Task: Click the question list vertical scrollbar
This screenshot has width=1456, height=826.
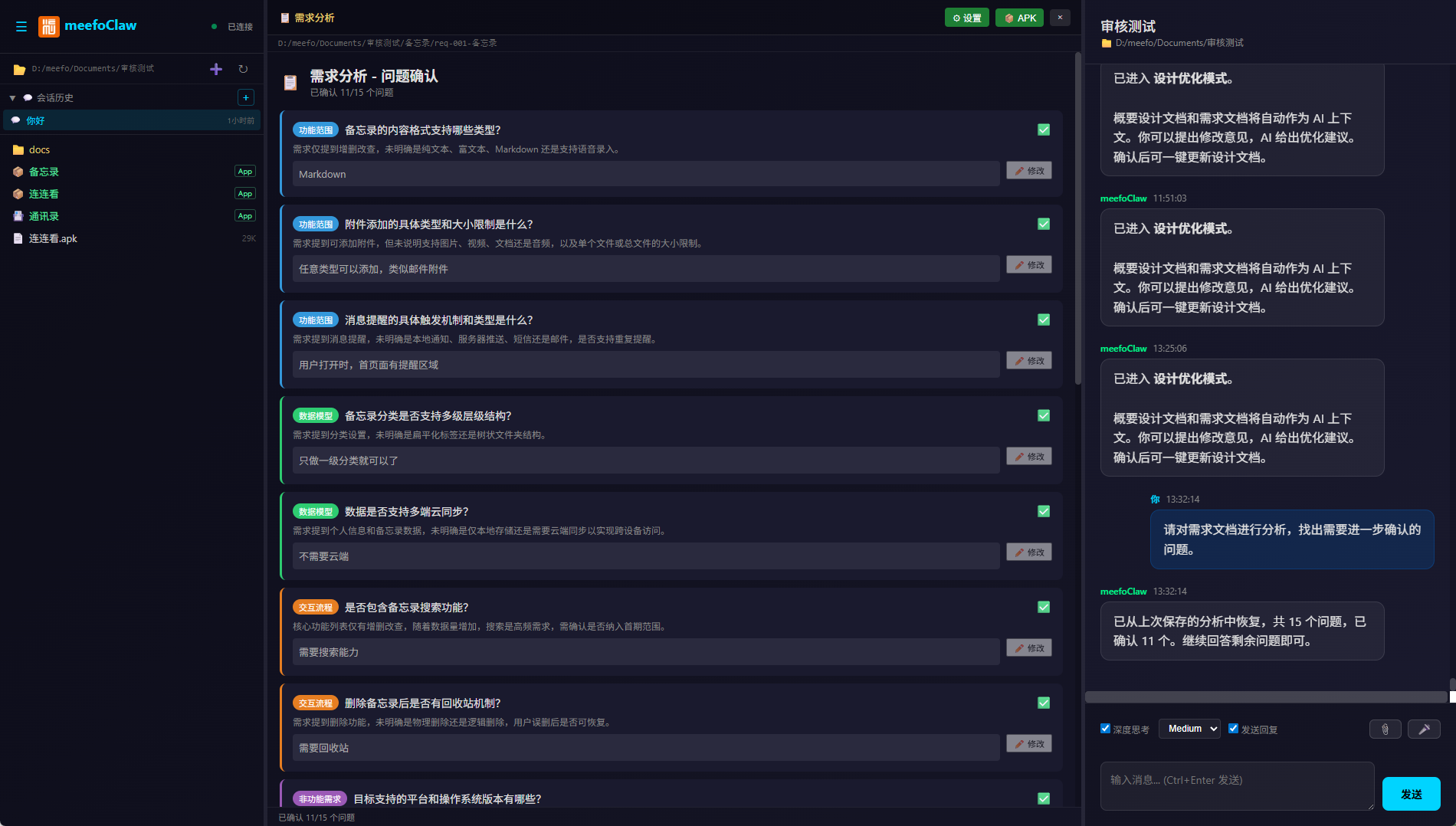Action: pyautogui.click(x=1077, y=218)
